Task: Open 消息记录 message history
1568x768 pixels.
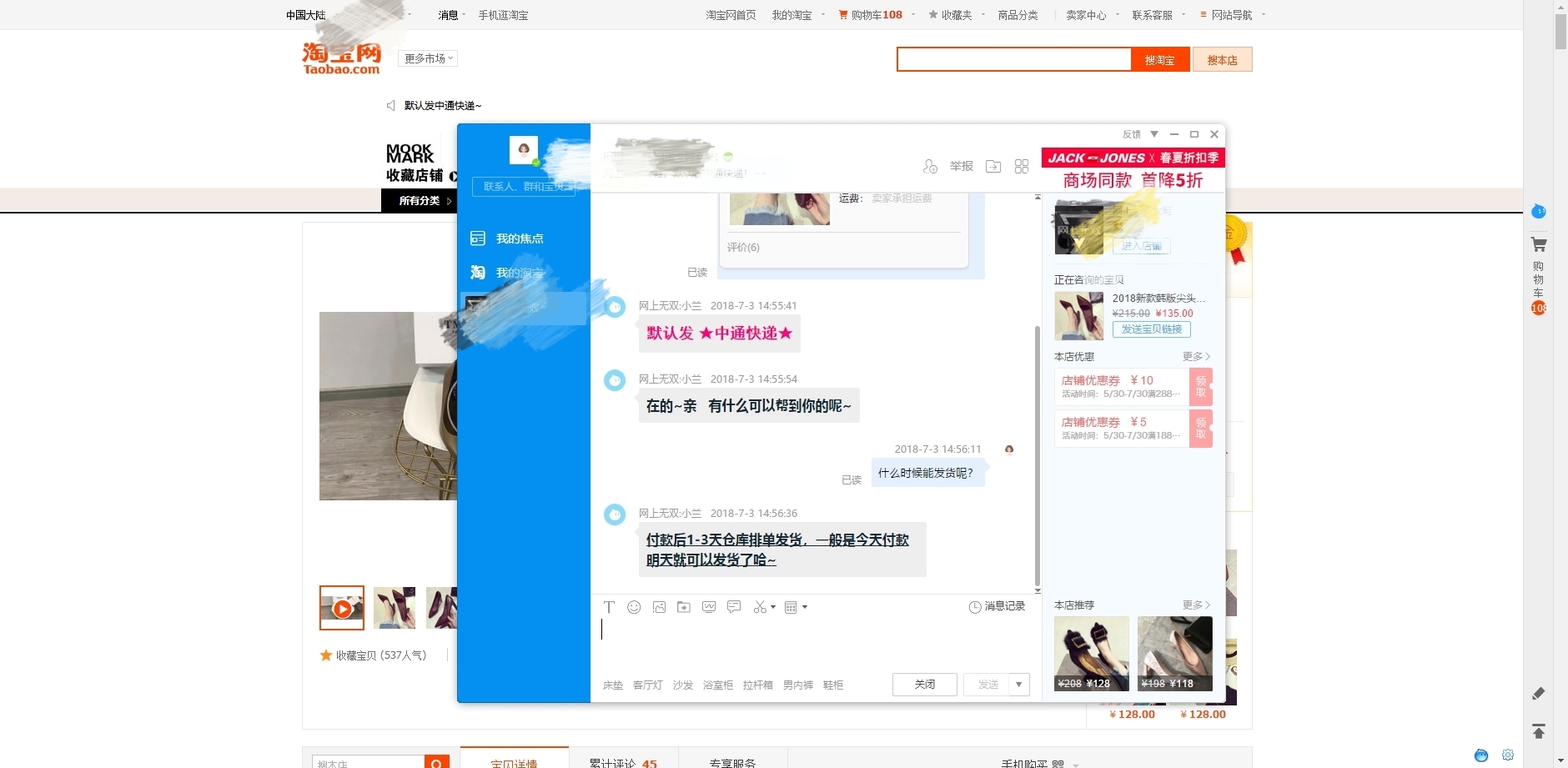Action: [x=997, y=606]
